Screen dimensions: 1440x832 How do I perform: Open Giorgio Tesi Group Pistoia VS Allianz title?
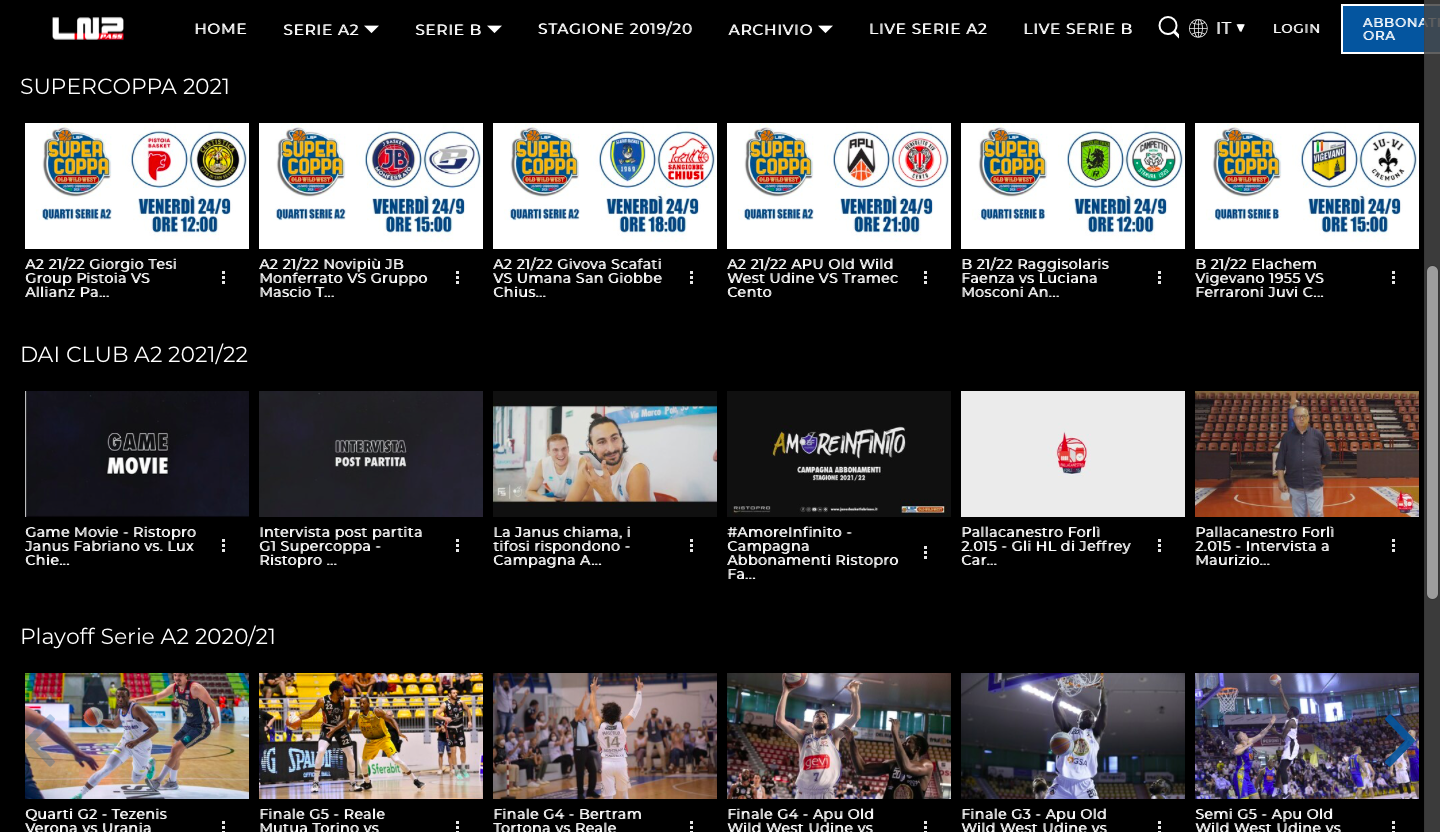point(101,278)
